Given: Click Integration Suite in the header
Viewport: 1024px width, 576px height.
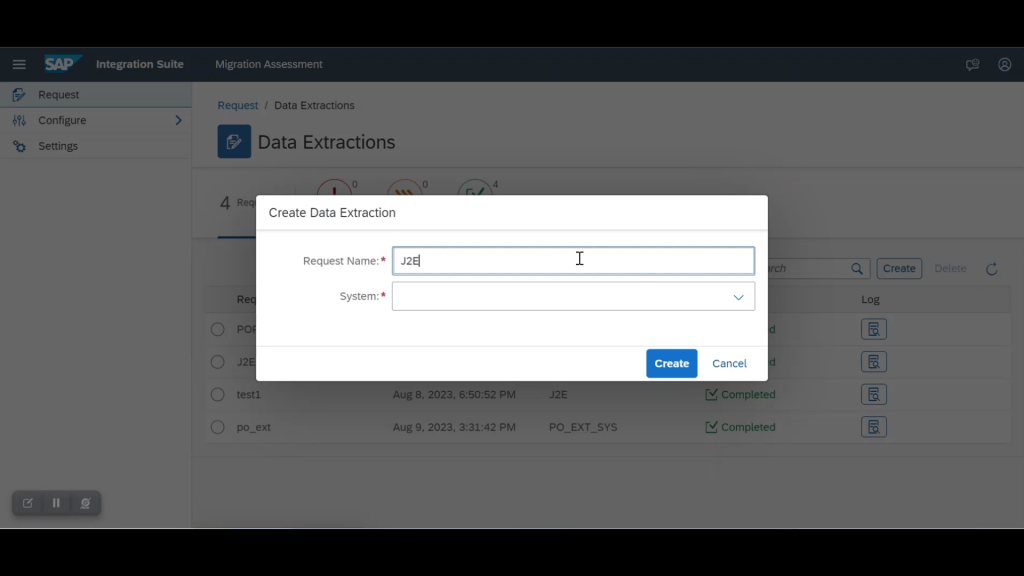Looking at the screenshot, I should click(x=140, y=64).
